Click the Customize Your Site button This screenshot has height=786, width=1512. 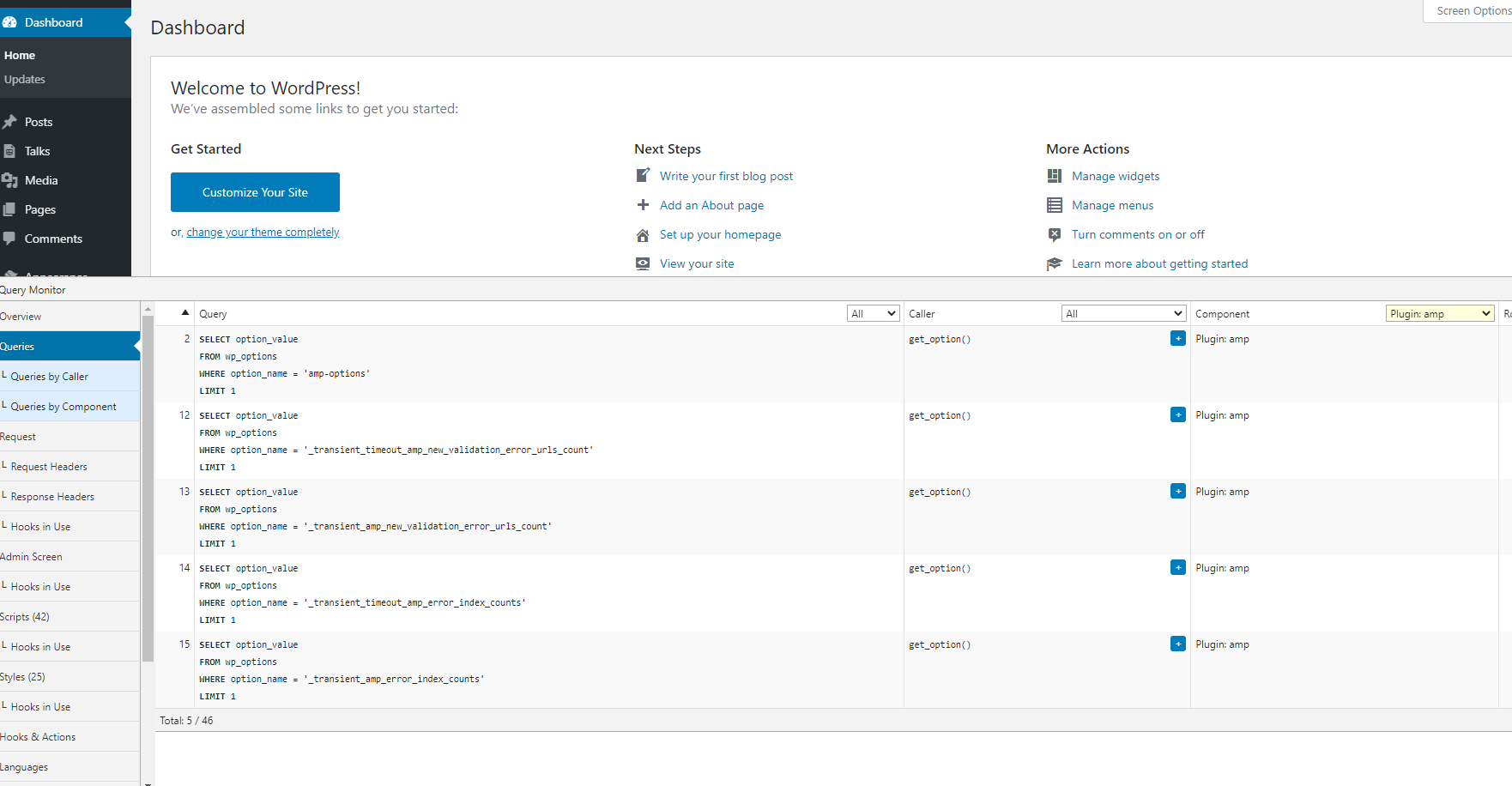pyautogui.click(x=255, y=192)
